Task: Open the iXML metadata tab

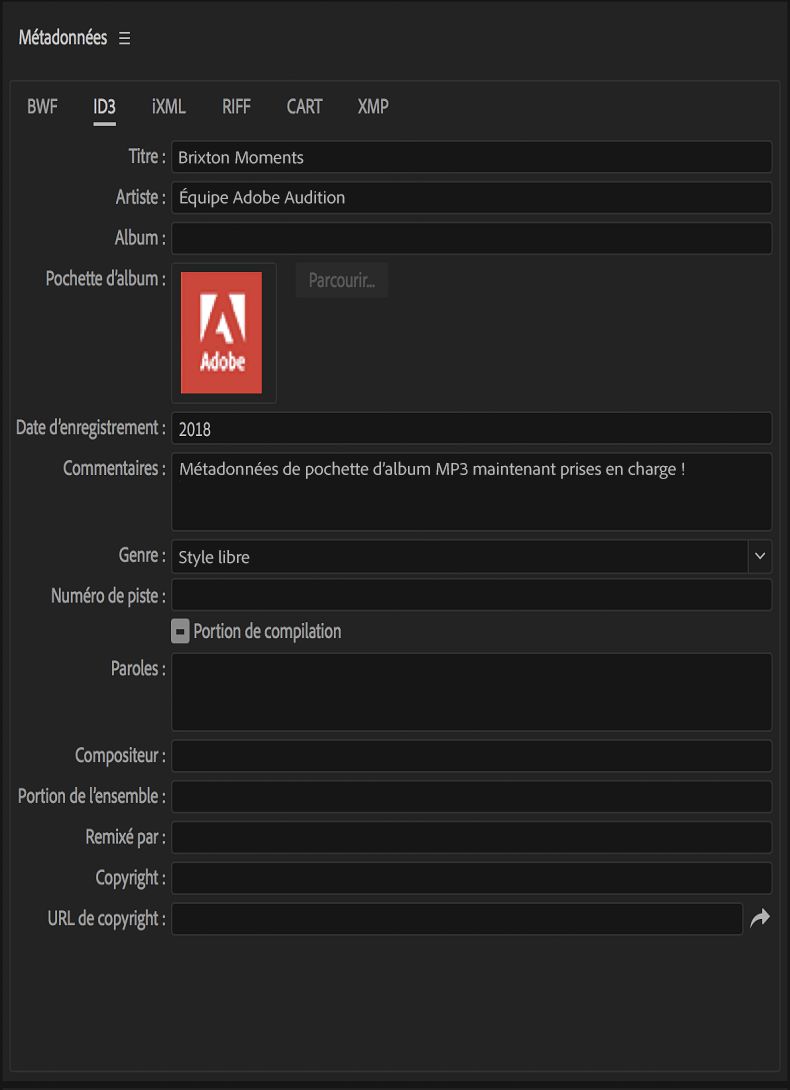Action: point(169,107)
